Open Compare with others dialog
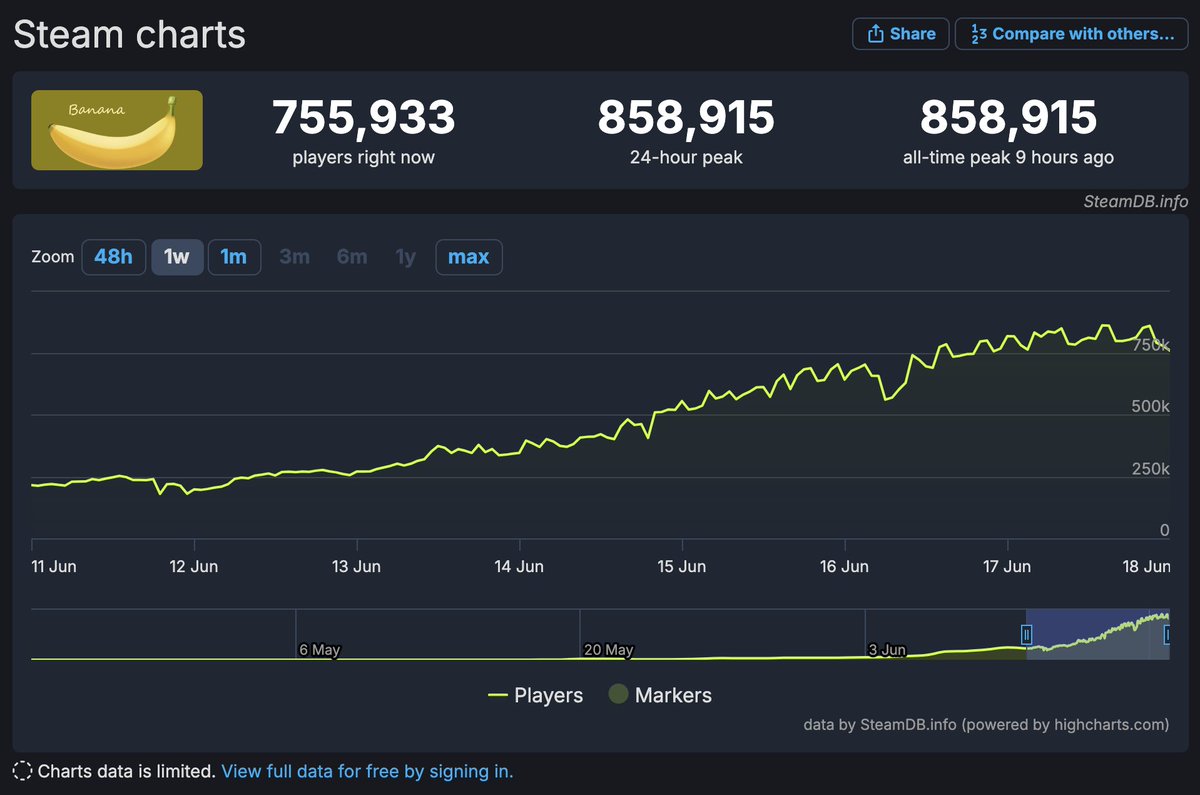Viewport: 1200px width, 795px height. tap(1071, 34)
